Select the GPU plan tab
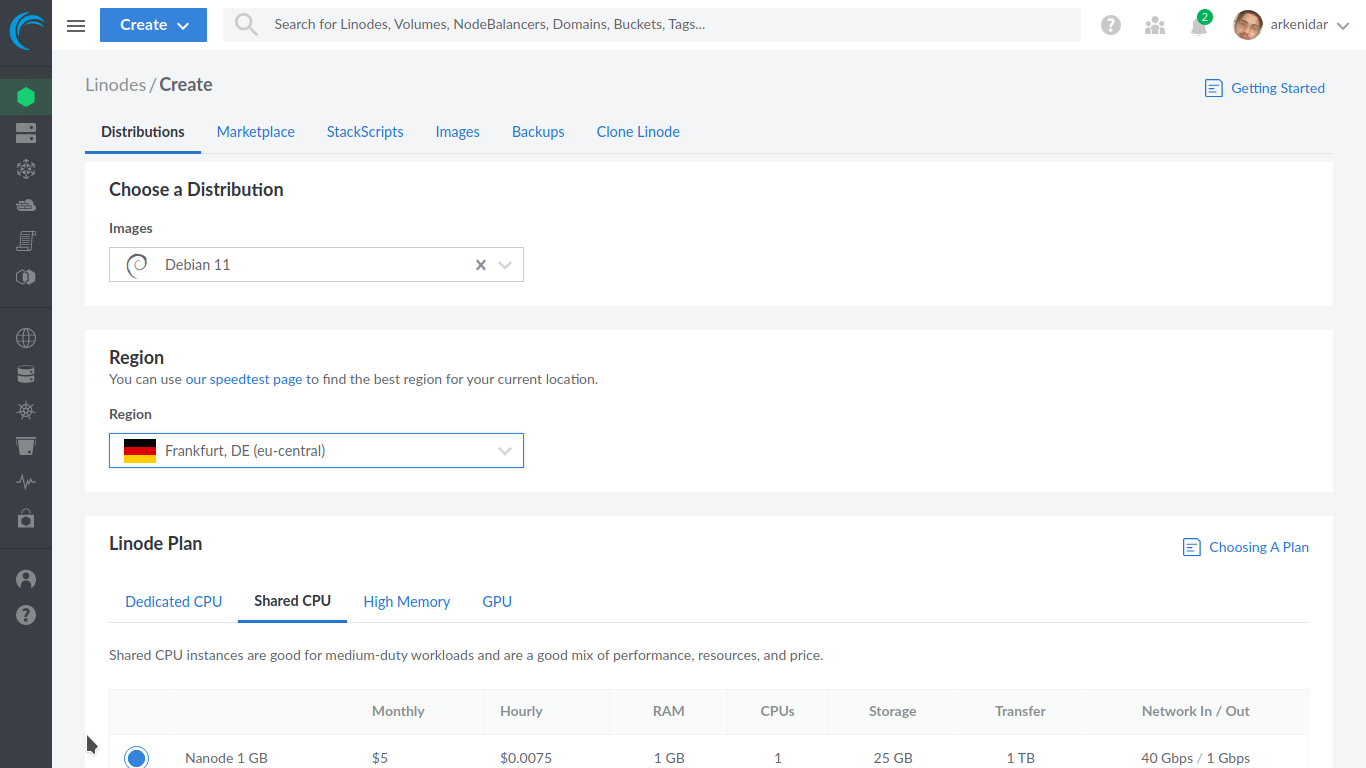 point(497,602)
